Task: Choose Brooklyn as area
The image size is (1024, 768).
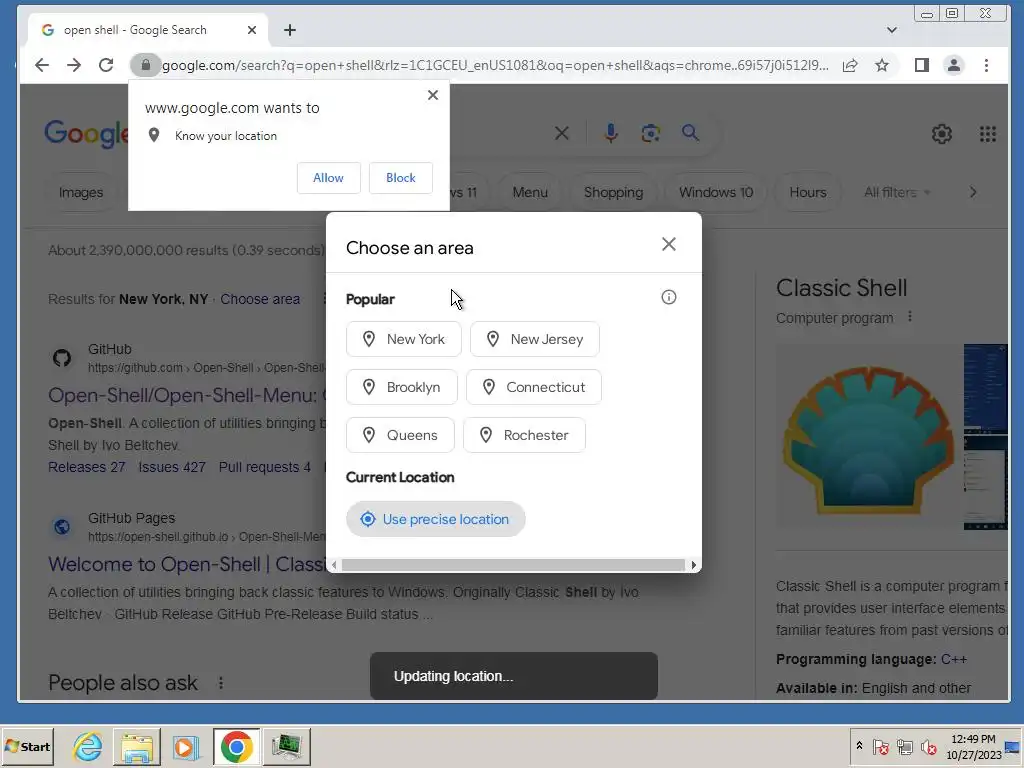Action: [x=402, y=387]
